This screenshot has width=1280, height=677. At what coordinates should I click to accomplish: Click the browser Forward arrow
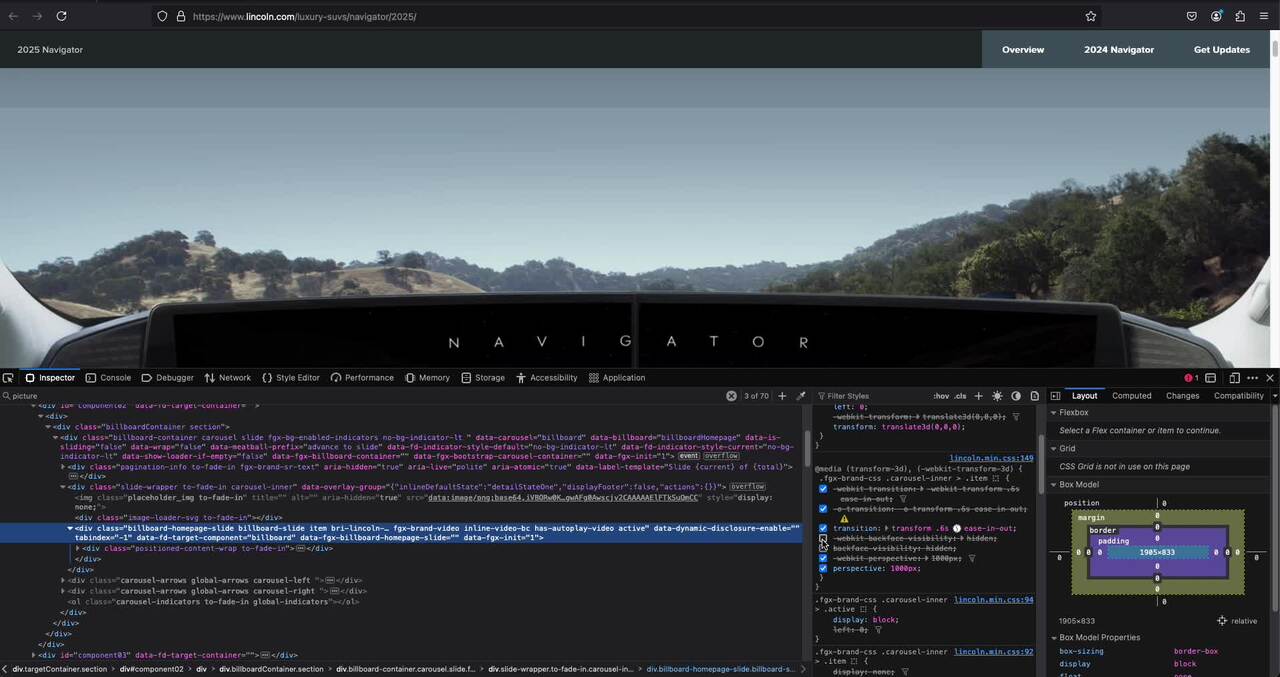tap(37, 16)
